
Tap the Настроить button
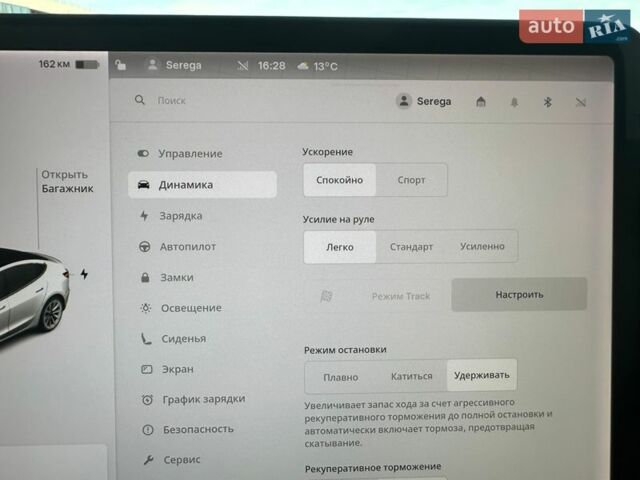click(x=519, y=295)
